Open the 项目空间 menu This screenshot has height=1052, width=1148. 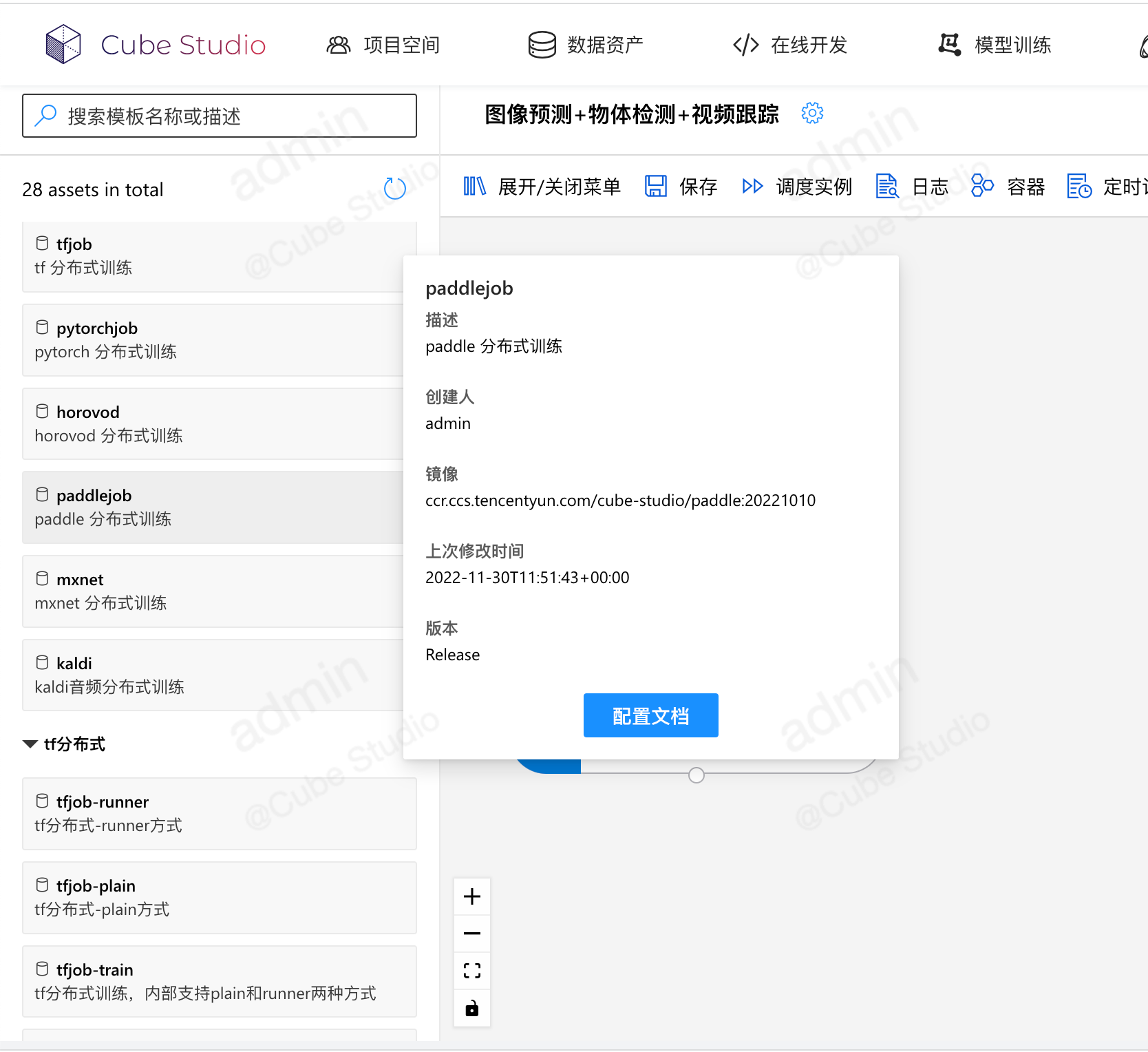[383, 45]
